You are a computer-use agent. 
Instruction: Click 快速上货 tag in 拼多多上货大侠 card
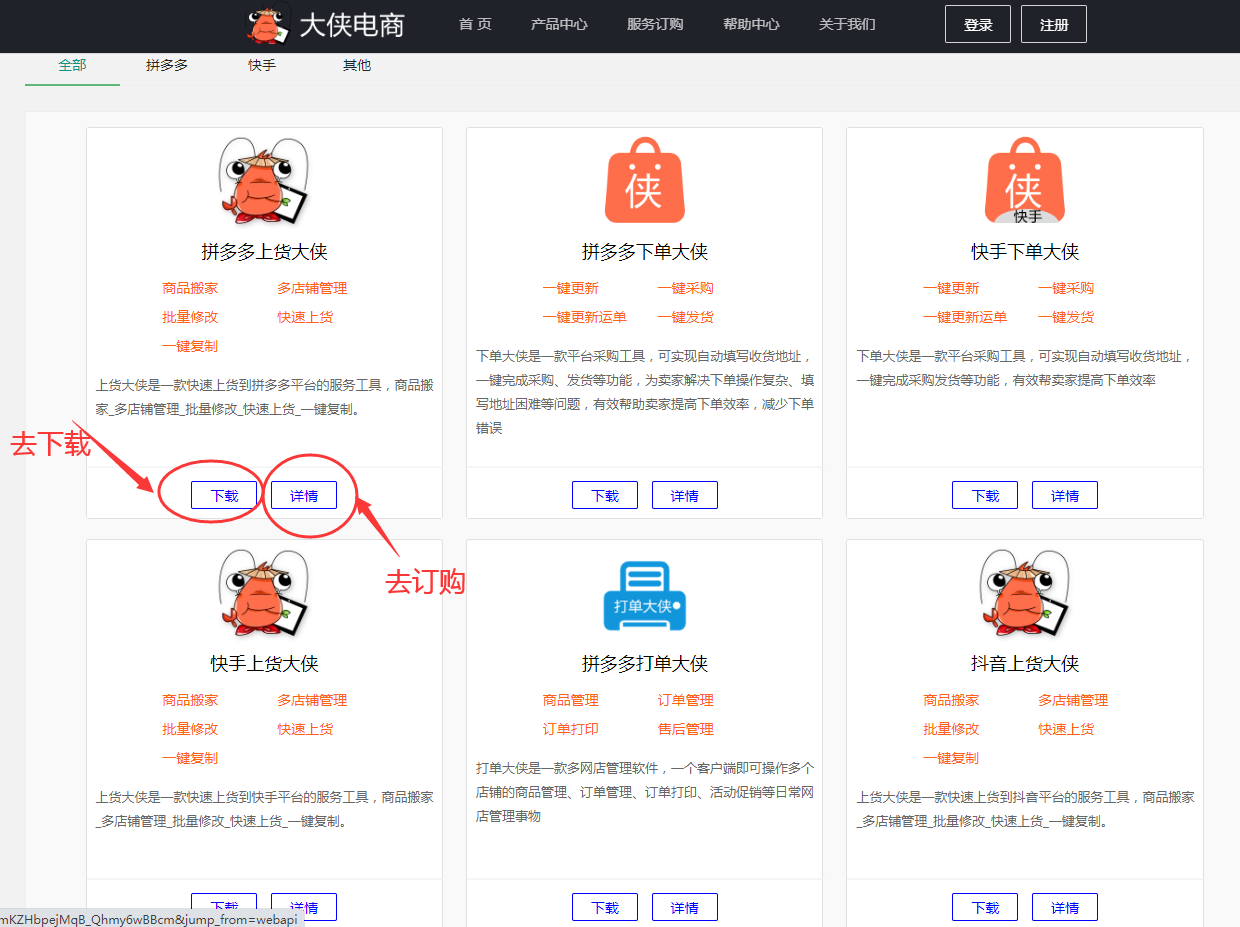pos(305,317)
